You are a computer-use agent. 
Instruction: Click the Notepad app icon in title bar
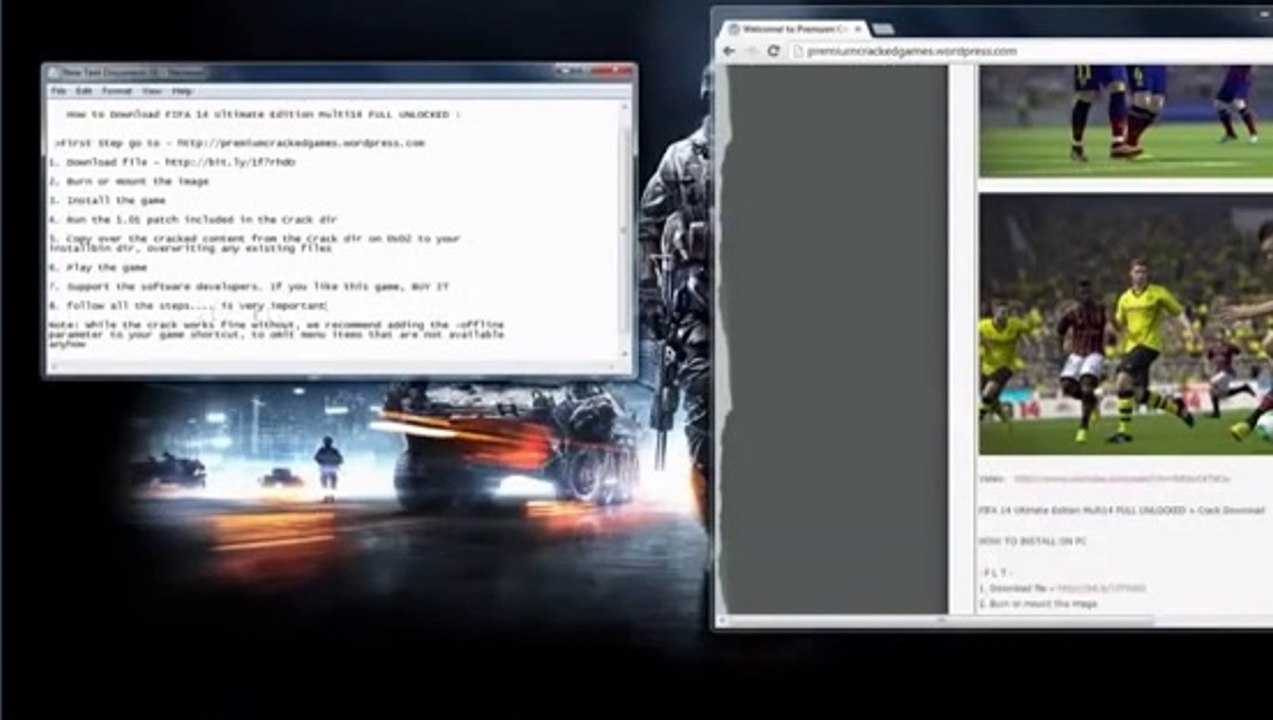pyautogui.click(x=54, y=72)
